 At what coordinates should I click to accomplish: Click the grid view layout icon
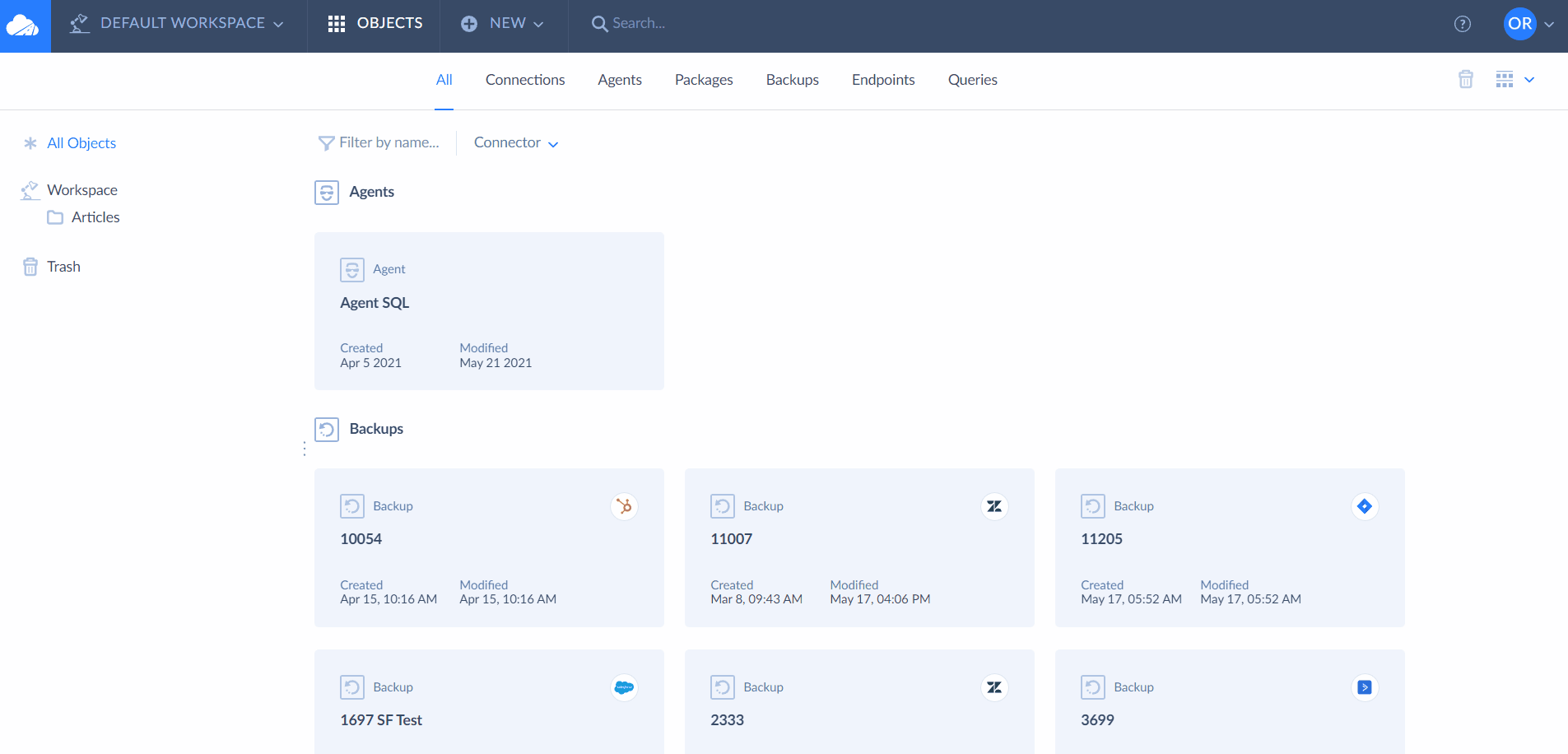tap(1505, 79)
